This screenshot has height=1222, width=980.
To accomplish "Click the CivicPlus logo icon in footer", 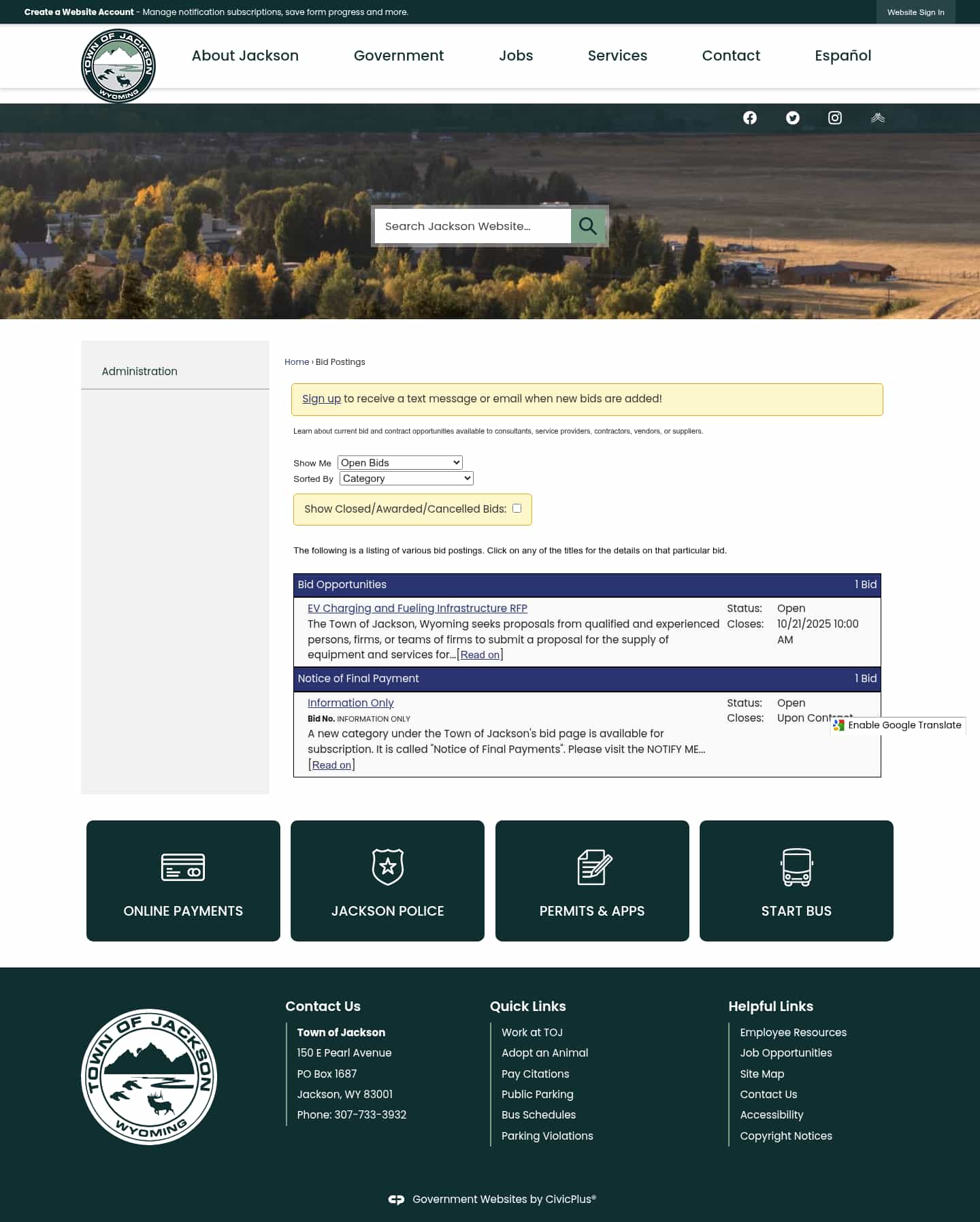I will pyautogui.click(x=396, y=1200).
